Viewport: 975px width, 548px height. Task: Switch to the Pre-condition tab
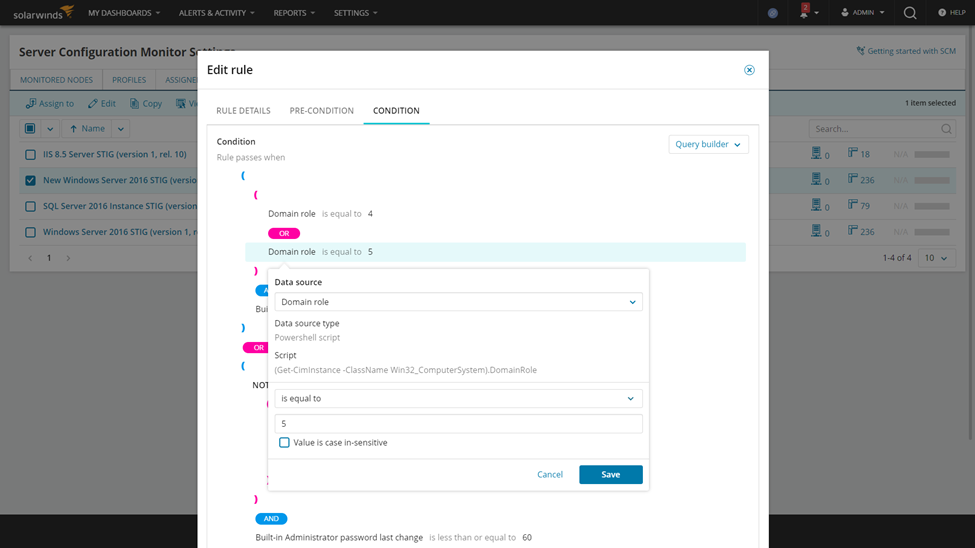coord(321,111)
